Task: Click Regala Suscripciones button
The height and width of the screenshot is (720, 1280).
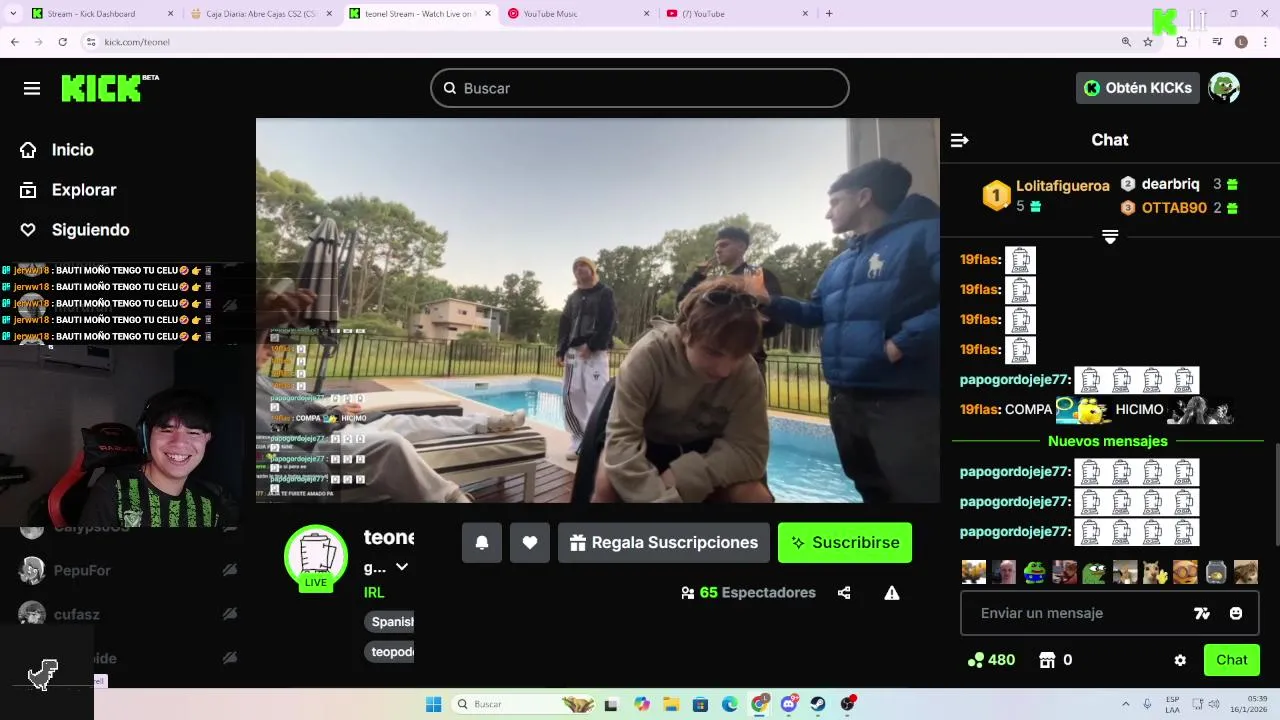Action: (664, 542)
